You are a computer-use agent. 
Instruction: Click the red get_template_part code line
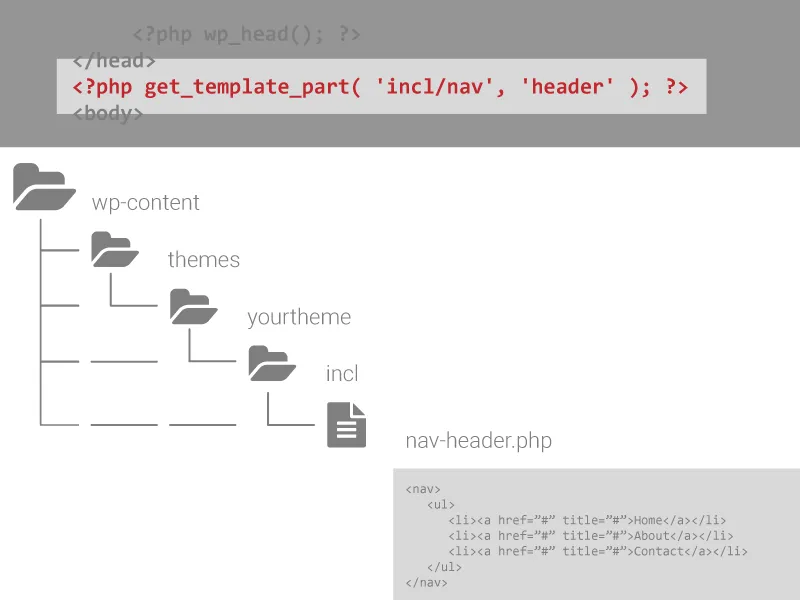click(x=380, y=87)
